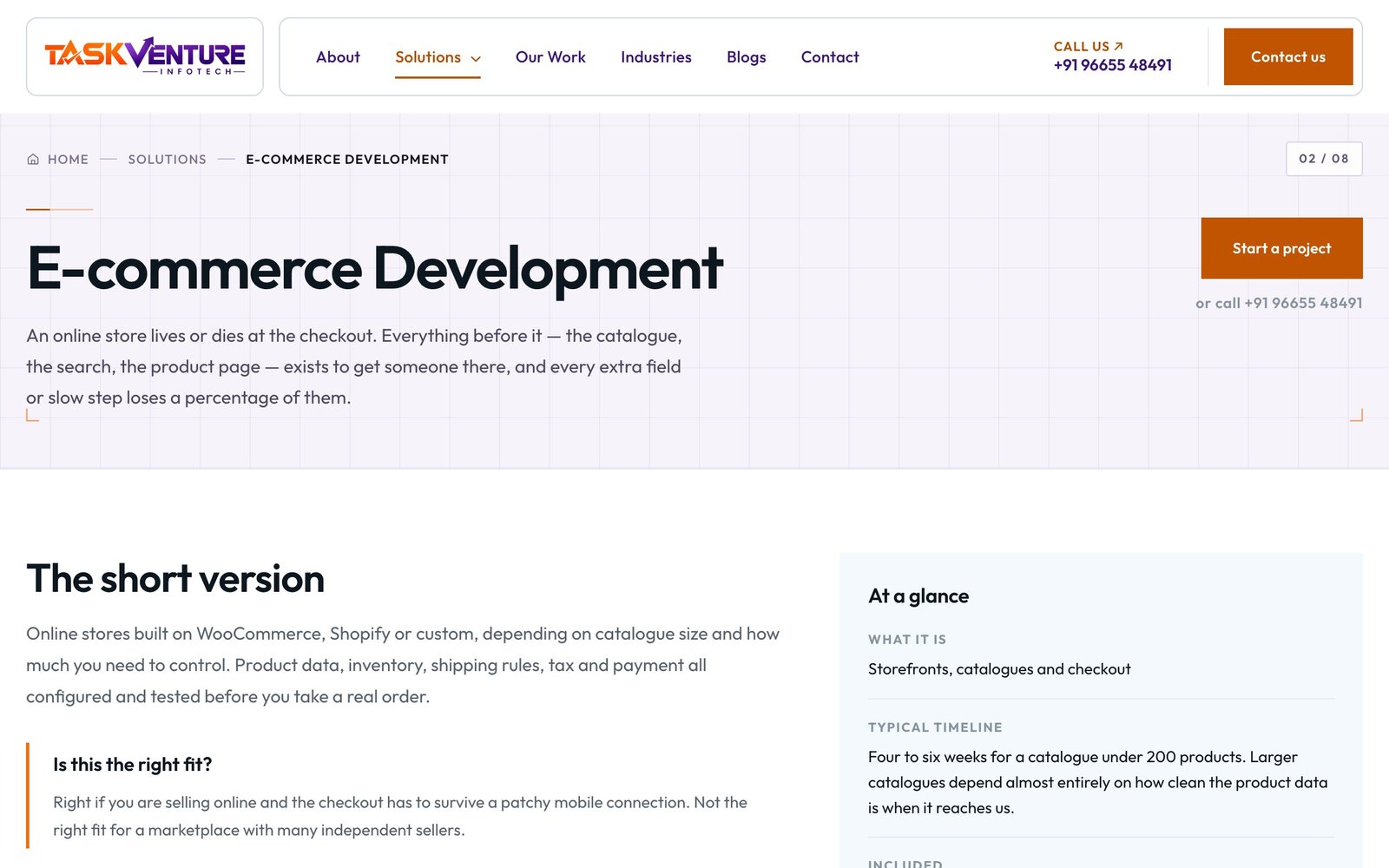Click the E-commerce Development page heading
The image size is (1389, 868).
coord(375,268)
